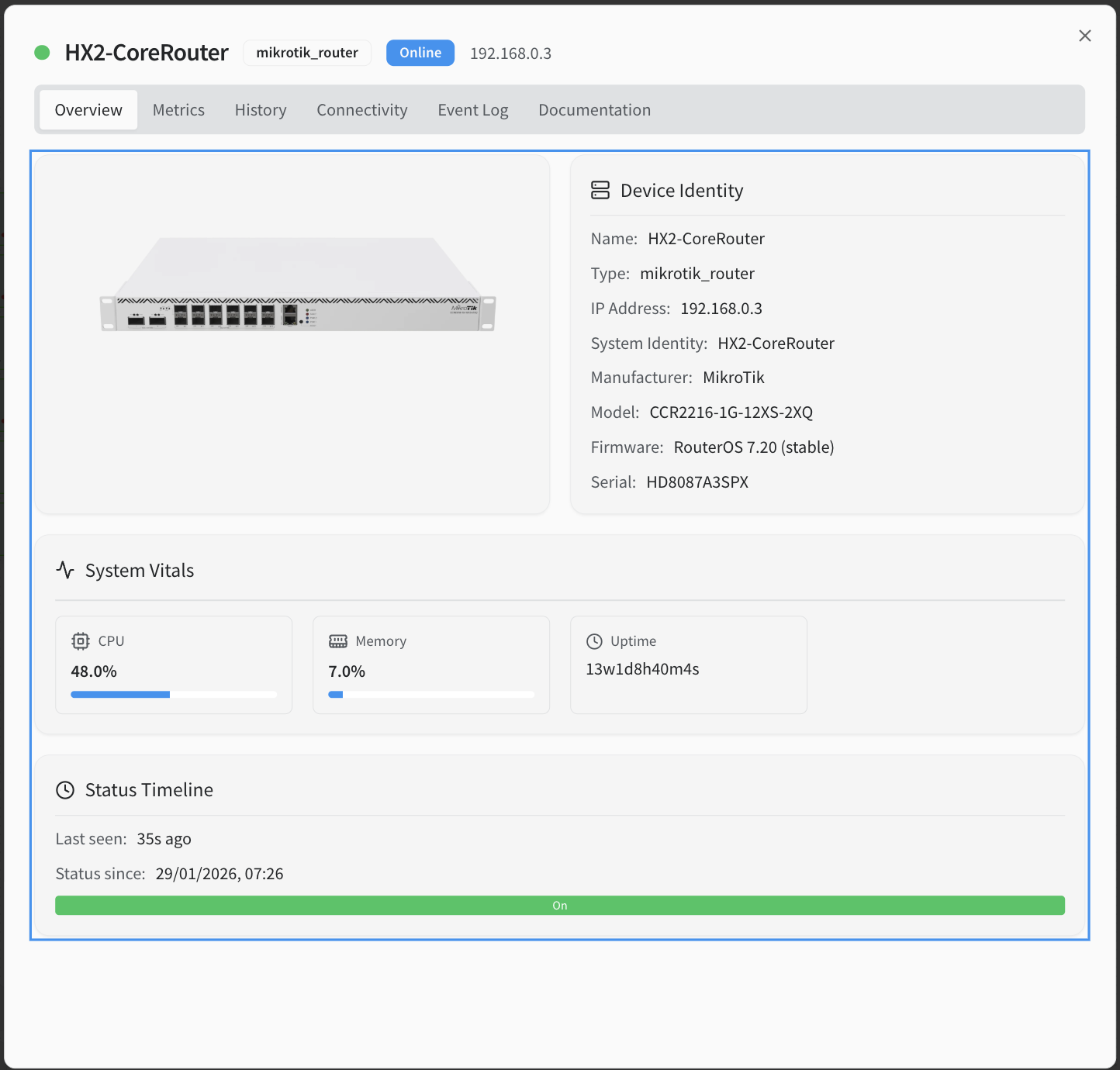Switch to the Metrics tab
1120x1070 pixels.
point(178,110)
